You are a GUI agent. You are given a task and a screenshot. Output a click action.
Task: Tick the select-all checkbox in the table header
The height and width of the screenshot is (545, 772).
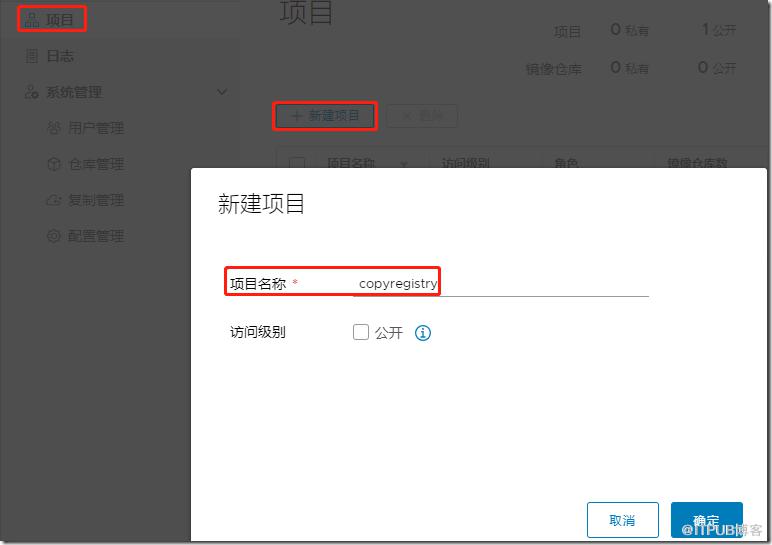pos(297,162)
